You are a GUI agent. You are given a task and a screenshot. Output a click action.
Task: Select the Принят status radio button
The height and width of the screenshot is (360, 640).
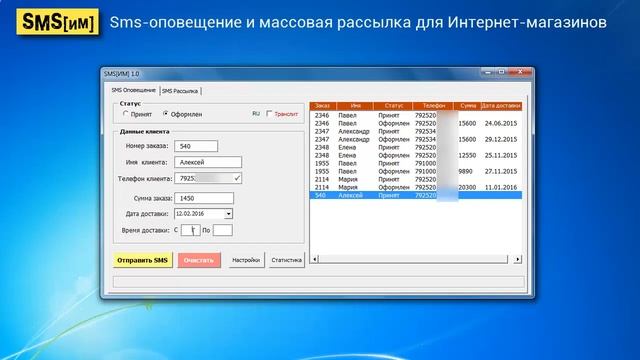click(x=126, y=114)
